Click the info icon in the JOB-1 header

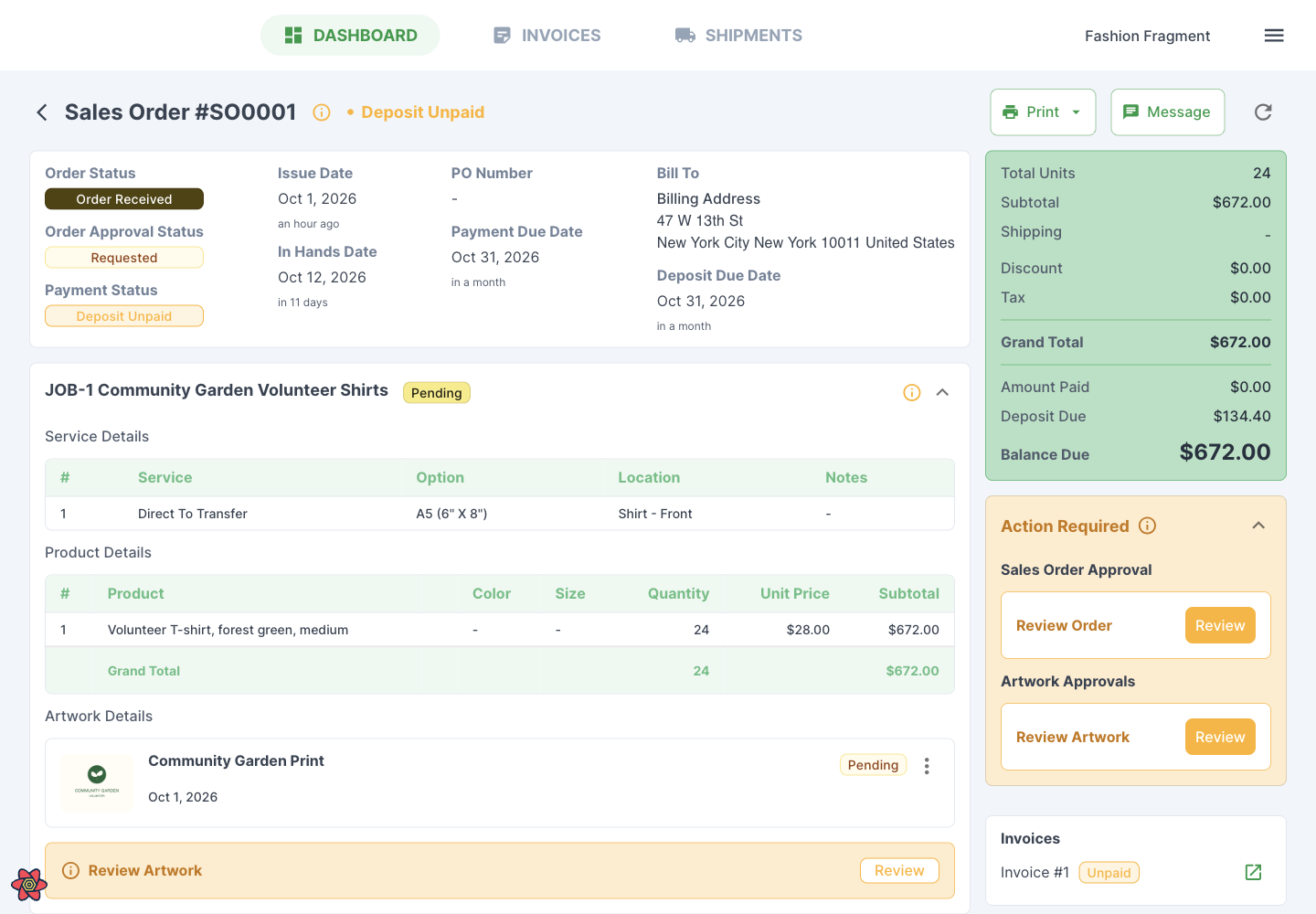[x=912, y=393]
